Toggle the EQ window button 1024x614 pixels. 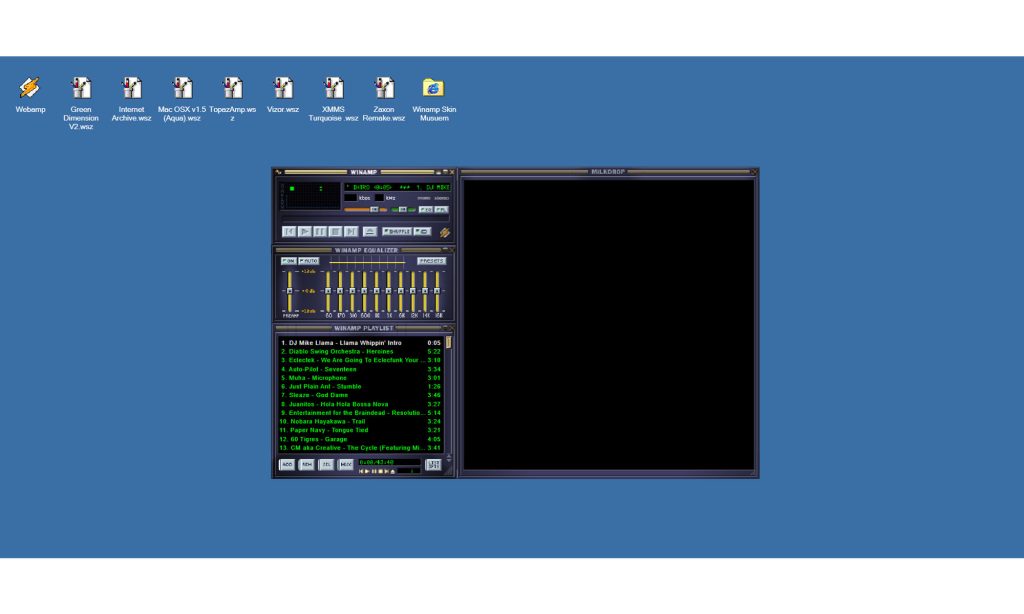(426, 210)
